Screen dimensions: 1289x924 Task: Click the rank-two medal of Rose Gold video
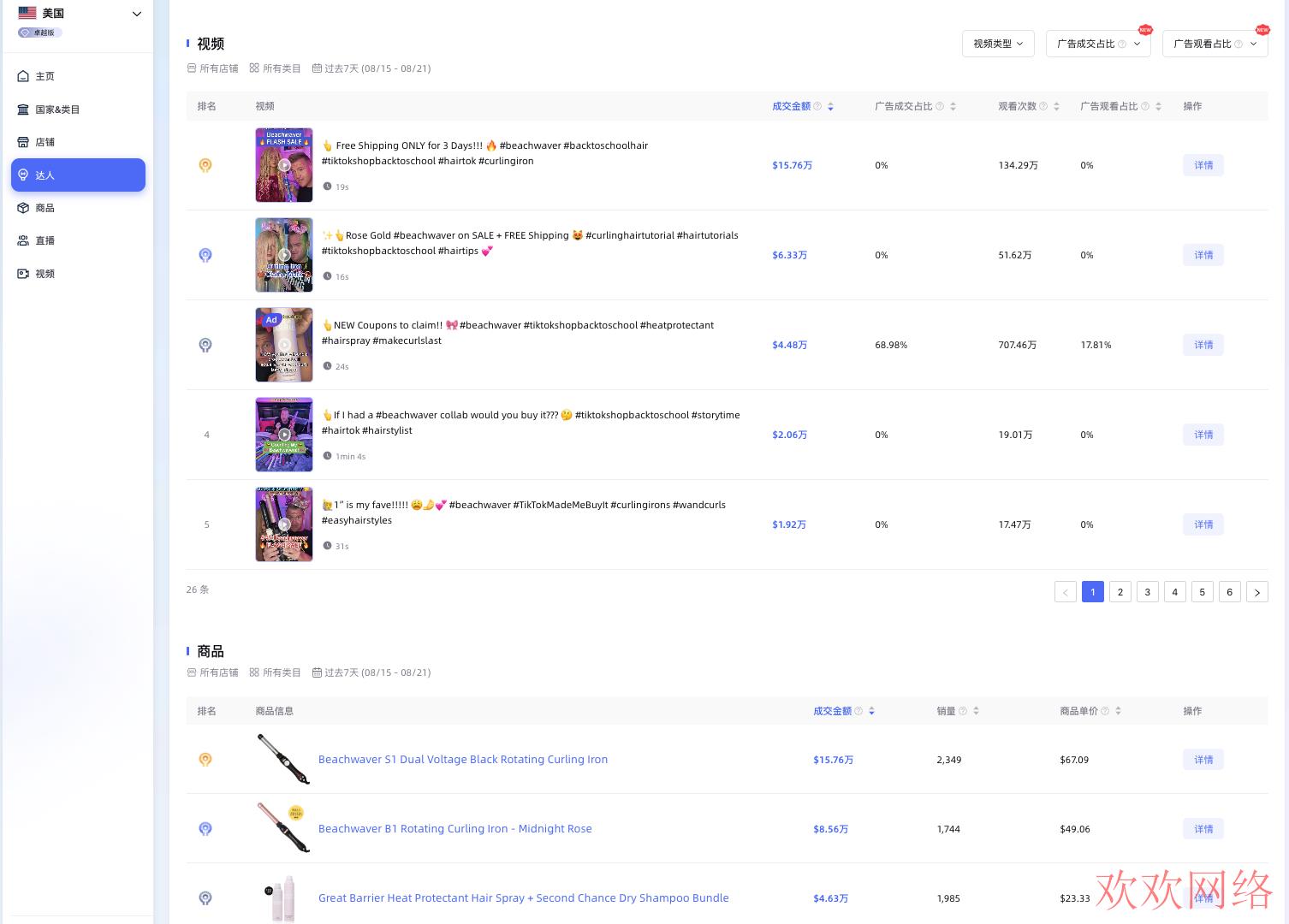205,255
